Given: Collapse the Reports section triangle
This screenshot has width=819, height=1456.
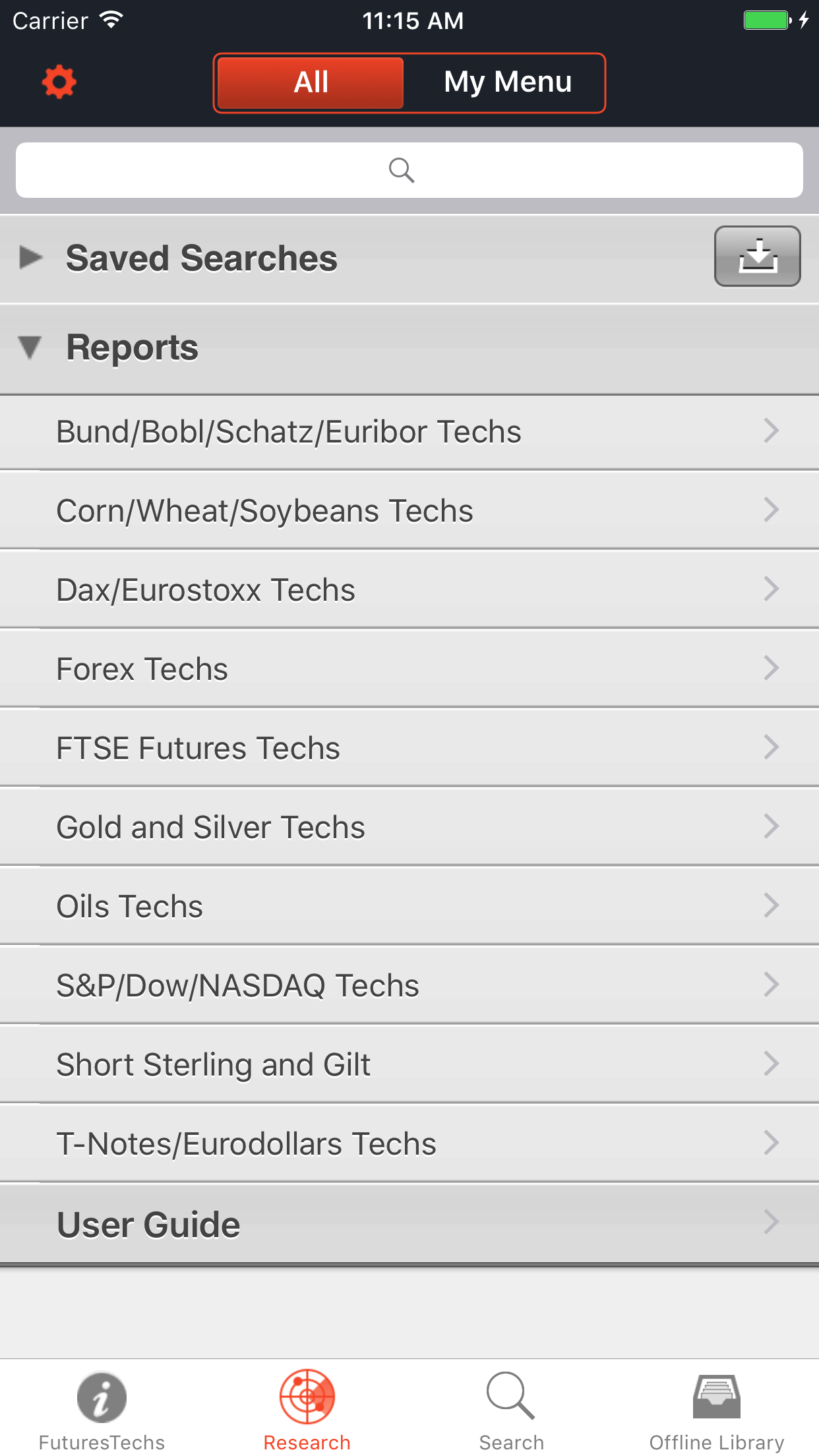Looking at the screenshot, I should point(30,348).
